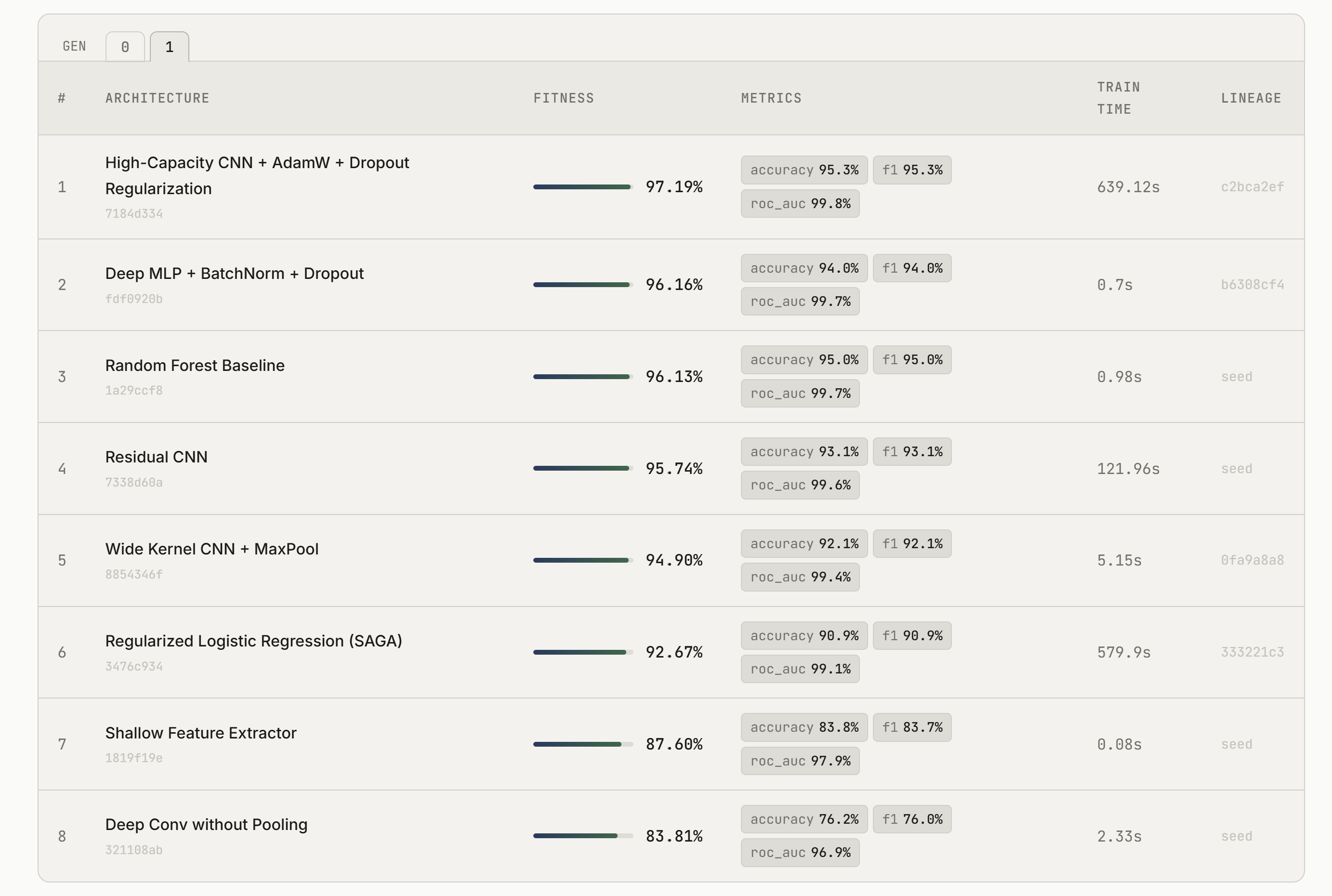1332x896 pixels.
Task: Click the Deep MLP + BatchNorm + Dropout entry
Action: coord(234,274)
